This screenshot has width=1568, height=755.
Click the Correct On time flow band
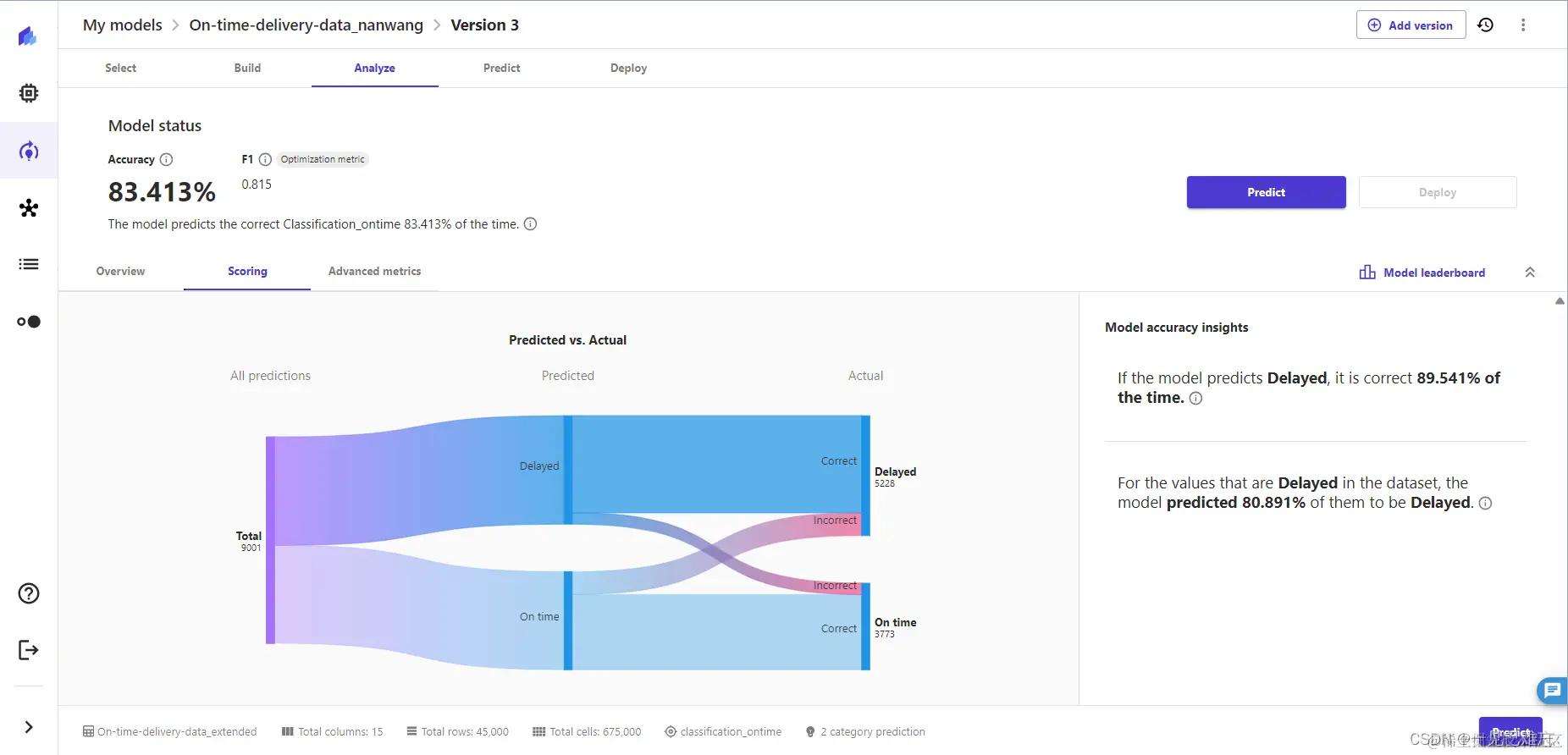click(716, 632)
